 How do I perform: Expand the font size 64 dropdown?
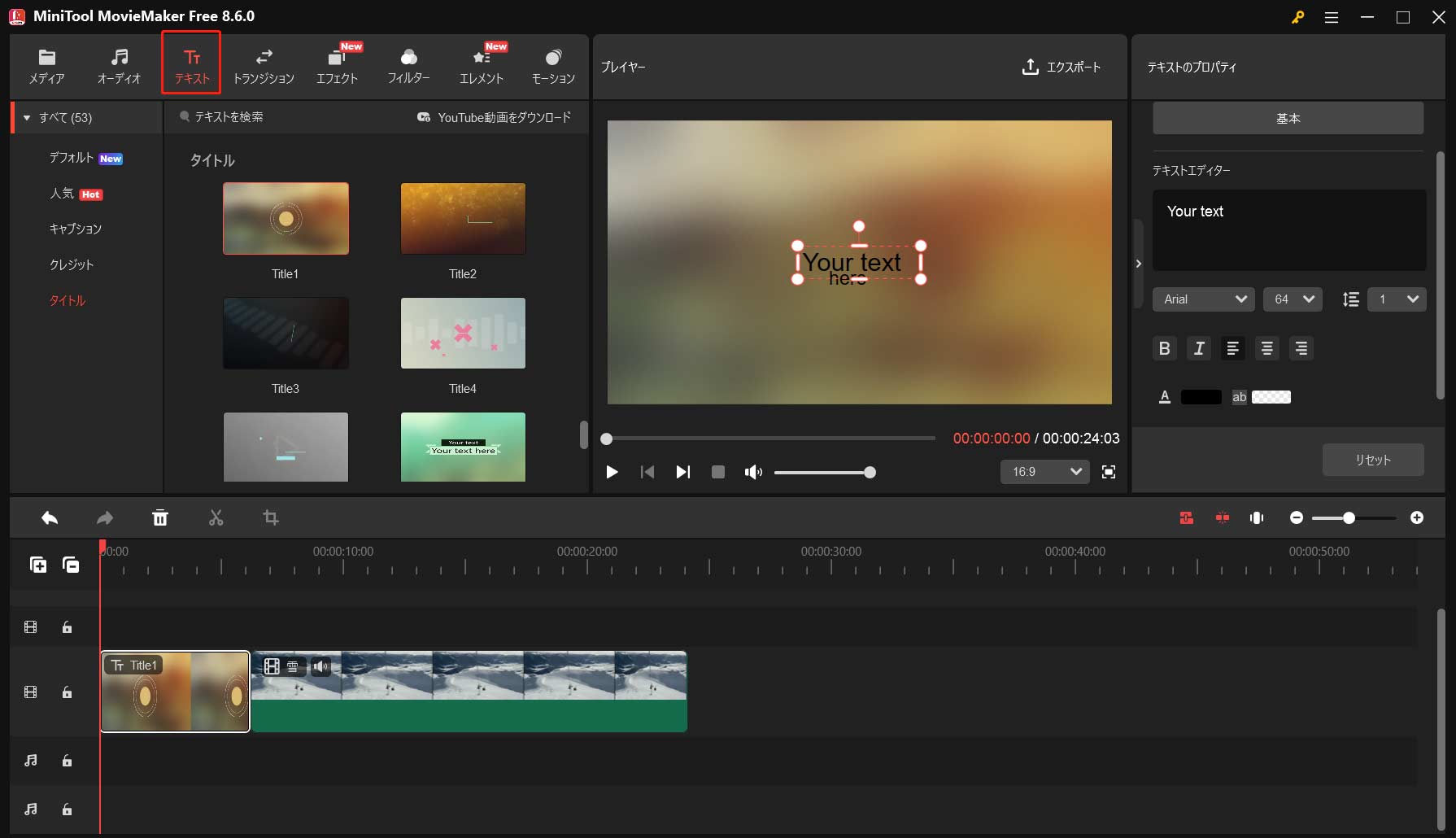[x=1293, y=299]
